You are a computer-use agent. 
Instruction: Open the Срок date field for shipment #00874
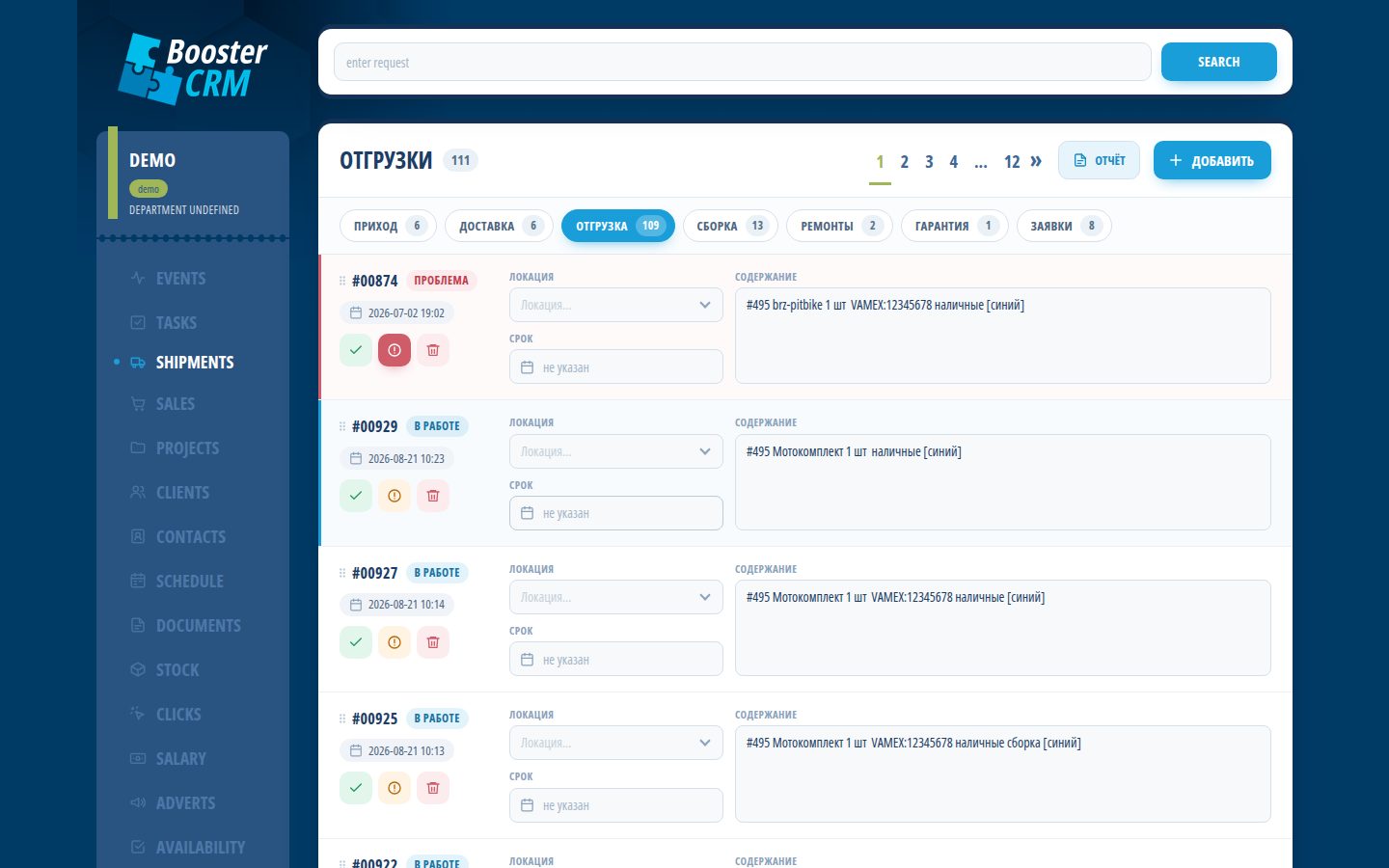point(616,366)
